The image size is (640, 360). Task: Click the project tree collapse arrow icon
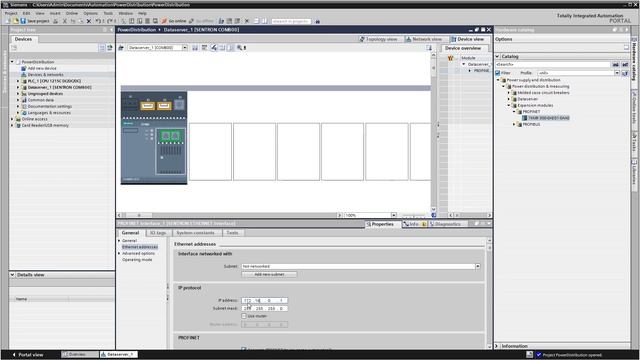111,30
